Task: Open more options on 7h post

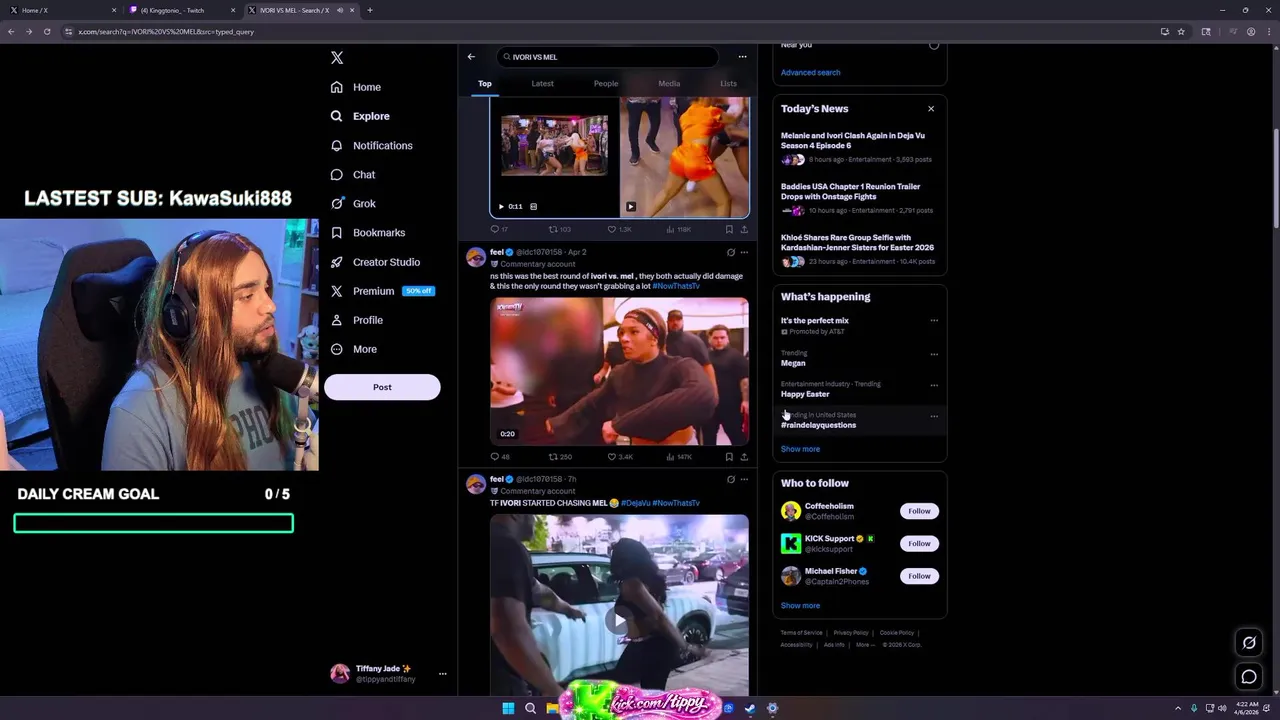Action: point(744,479)
